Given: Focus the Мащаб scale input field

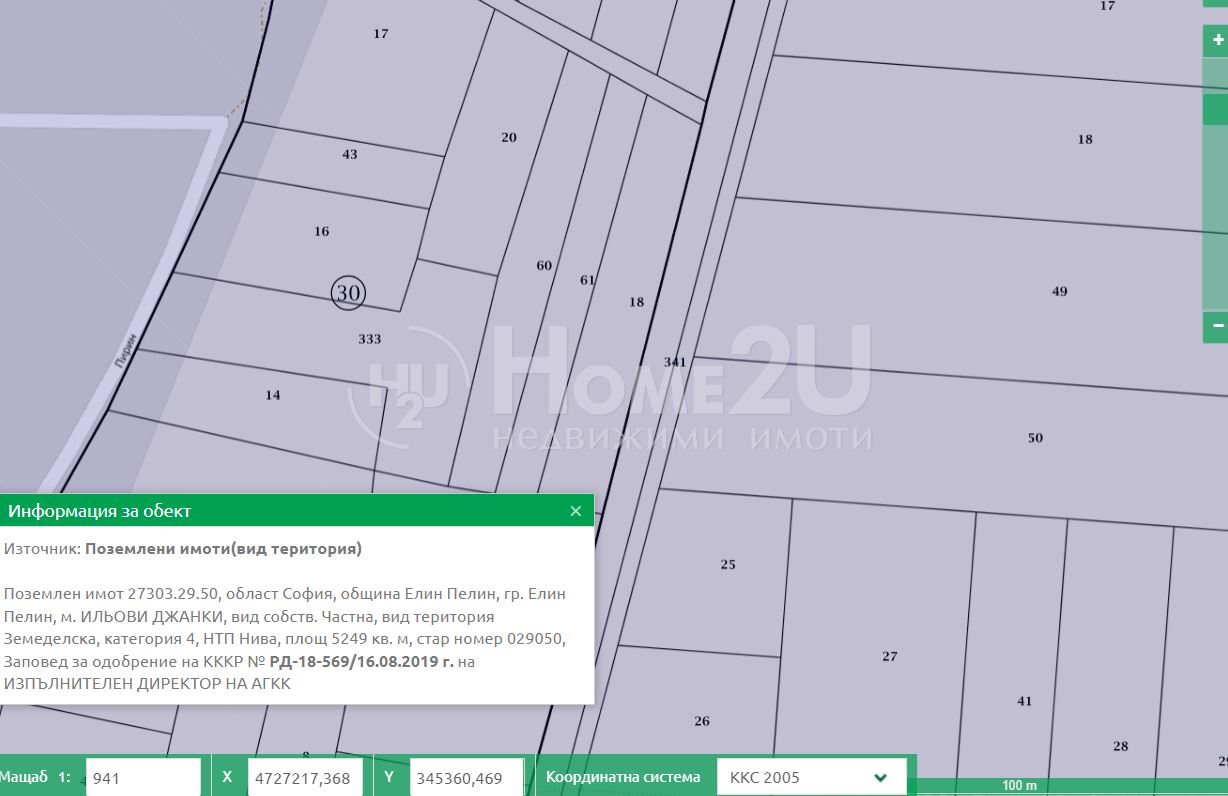Looking at the screenshot, I should tap(143, 777).
